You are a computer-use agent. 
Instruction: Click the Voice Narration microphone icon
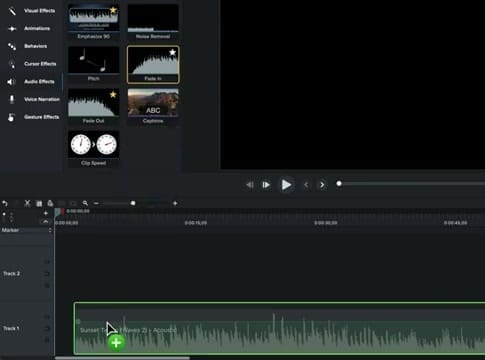coord(12,99)
